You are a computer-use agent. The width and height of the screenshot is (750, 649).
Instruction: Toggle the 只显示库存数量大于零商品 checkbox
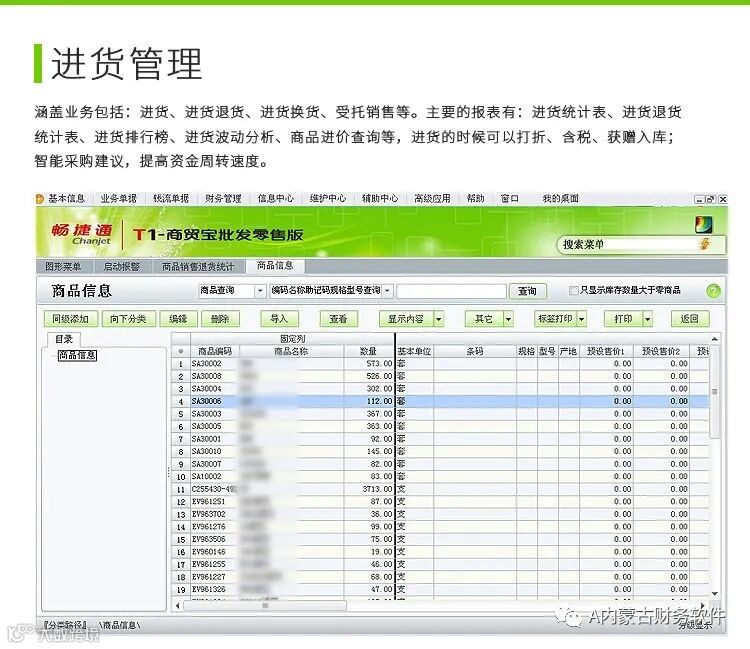574,290
